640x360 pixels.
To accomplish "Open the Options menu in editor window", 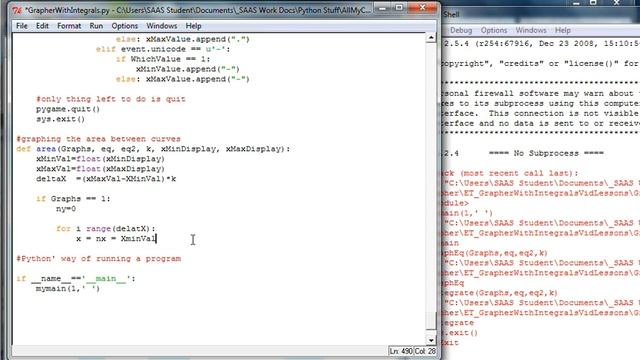I will (124, 26).
